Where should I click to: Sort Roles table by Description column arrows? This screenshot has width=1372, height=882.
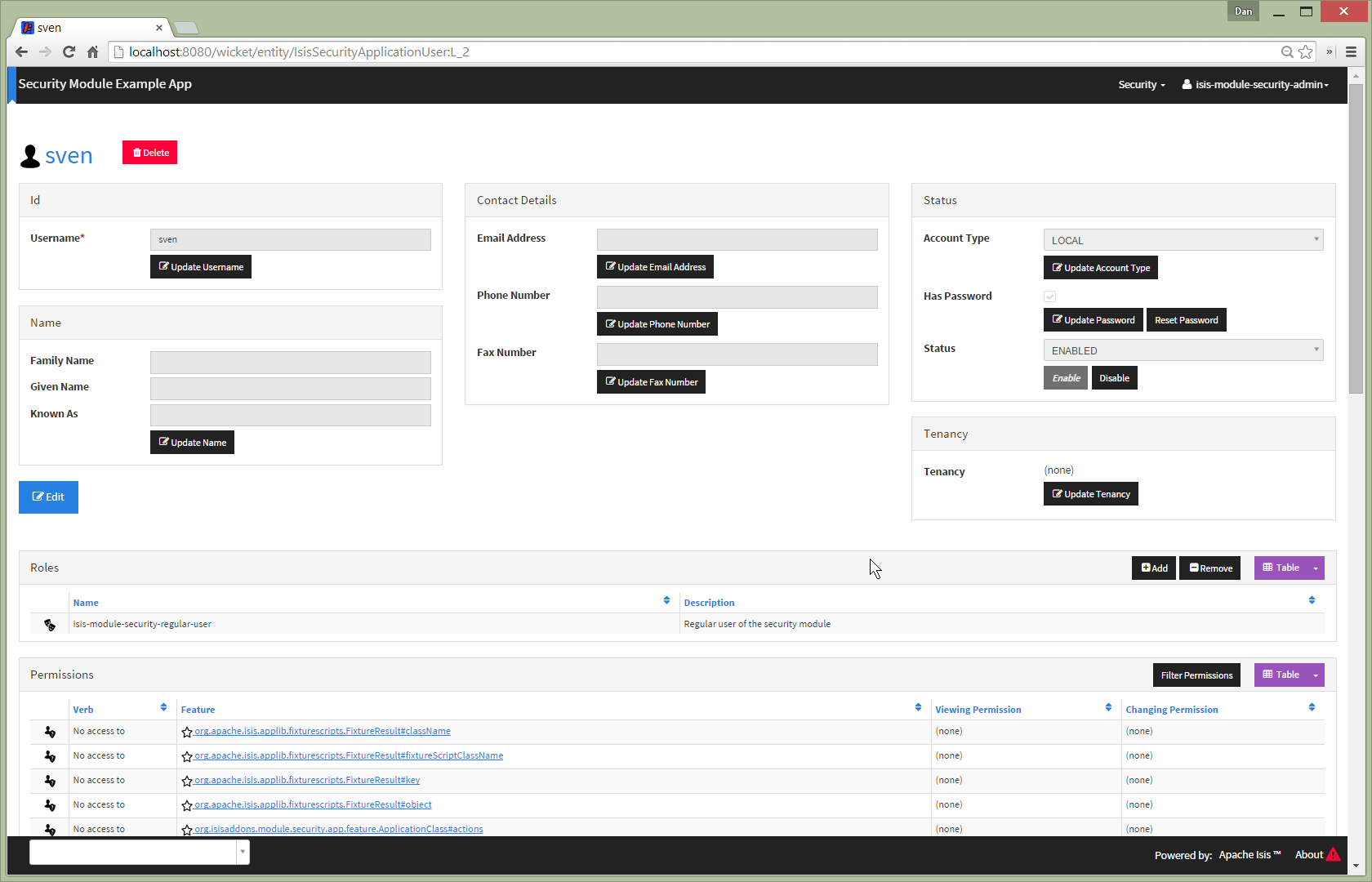point(1312,600)
